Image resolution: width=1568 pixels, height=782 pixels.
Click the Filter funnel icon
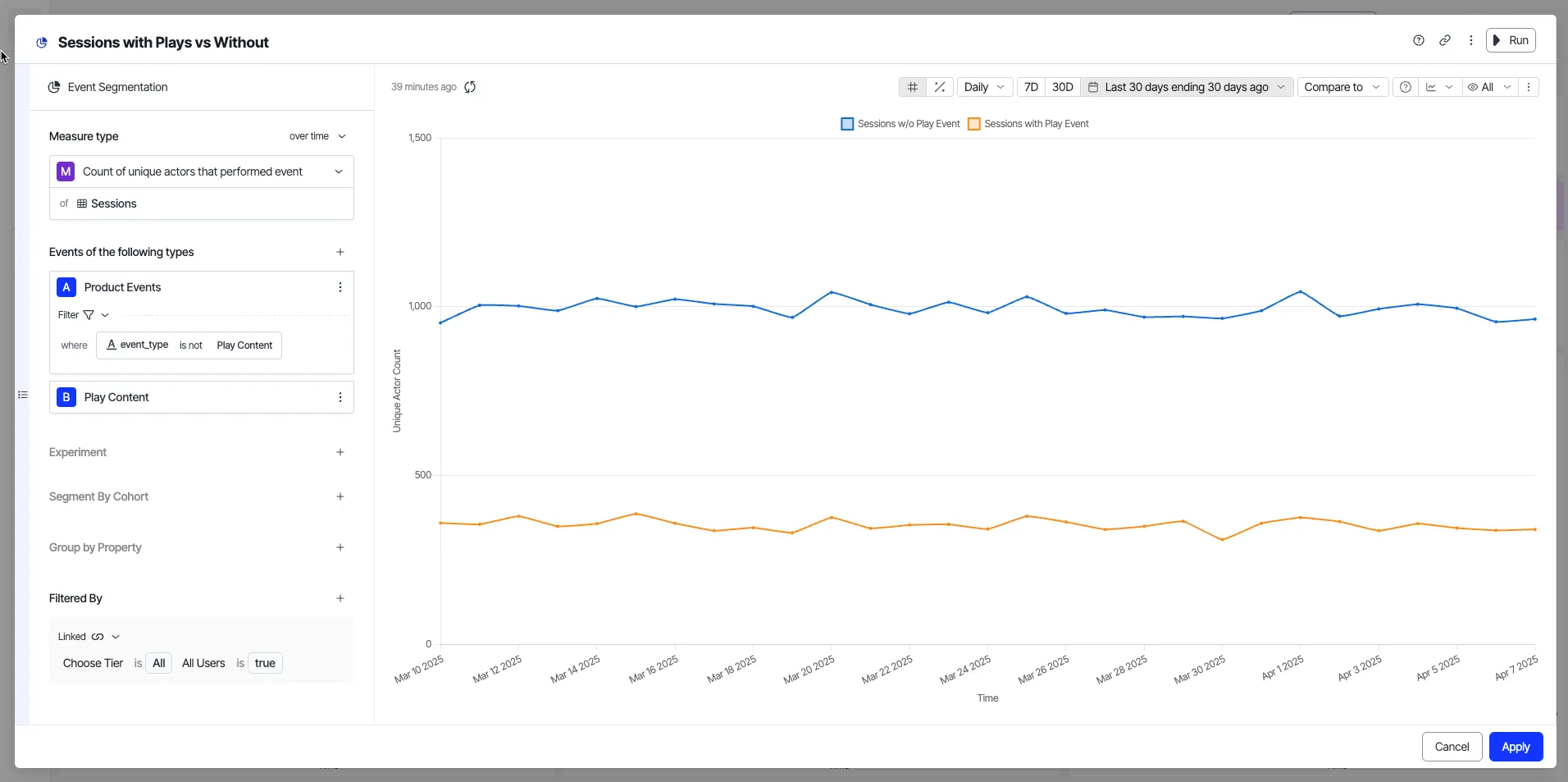pyautogui.click(x=89, y=315)
